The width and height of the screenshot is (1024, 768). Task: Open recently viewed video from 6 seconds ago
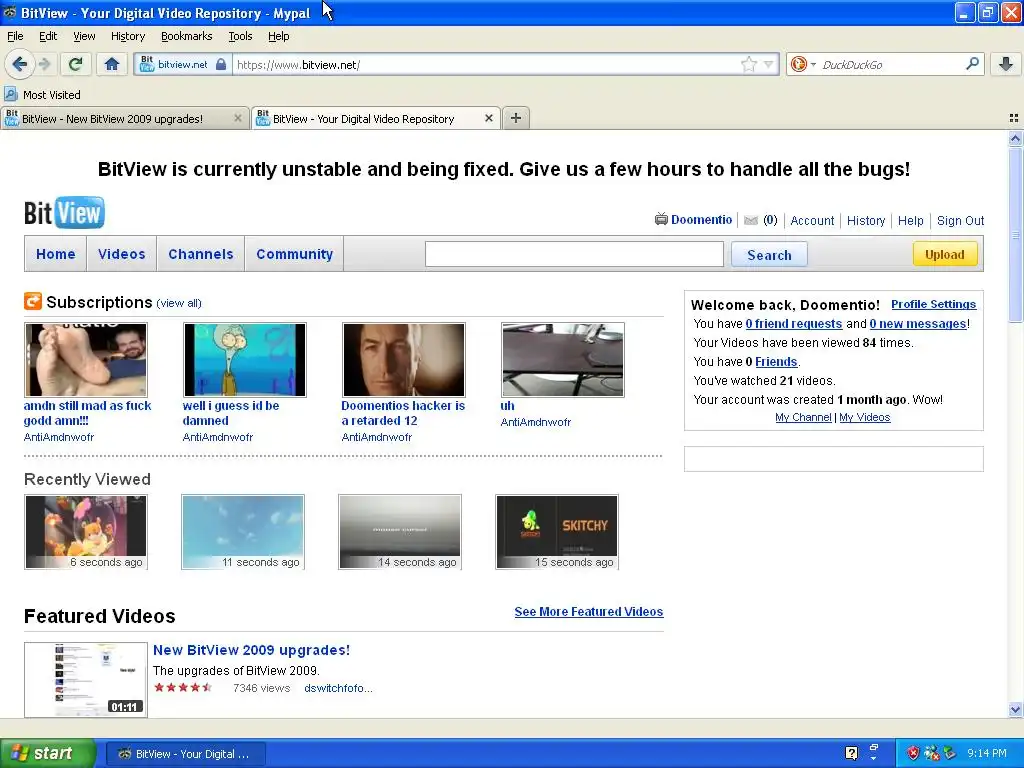tap(86, 532)
